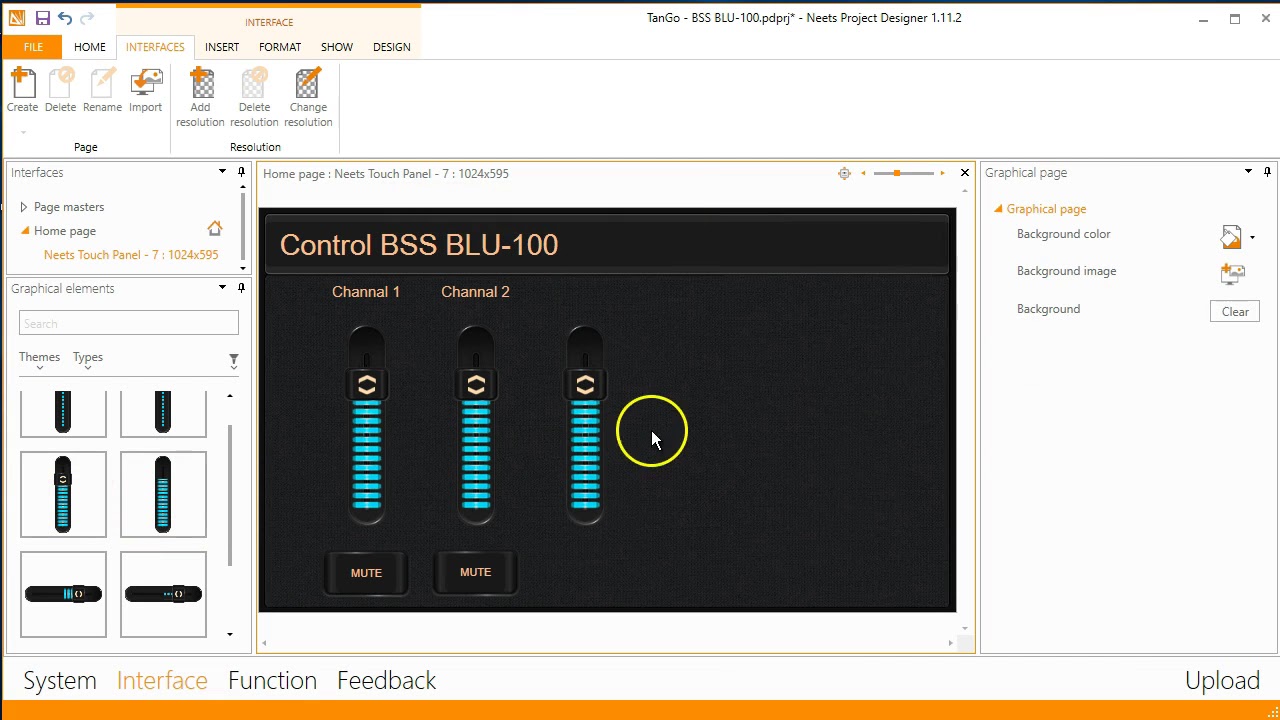
Task: Select vertical fader thumbnail with knob
Action: [x=63, y=494]
